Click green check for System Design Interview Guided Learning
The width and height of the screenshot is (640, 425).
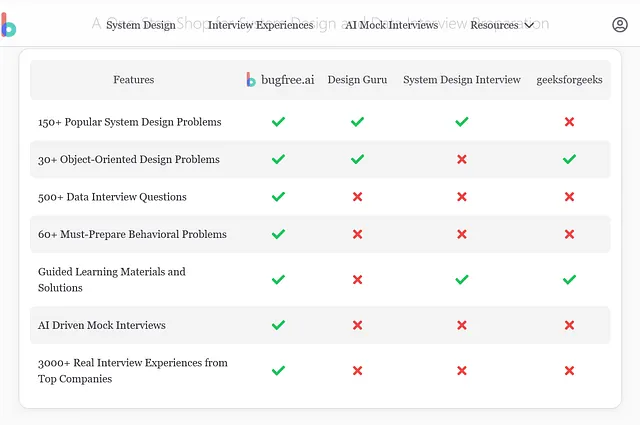[462, 280]
